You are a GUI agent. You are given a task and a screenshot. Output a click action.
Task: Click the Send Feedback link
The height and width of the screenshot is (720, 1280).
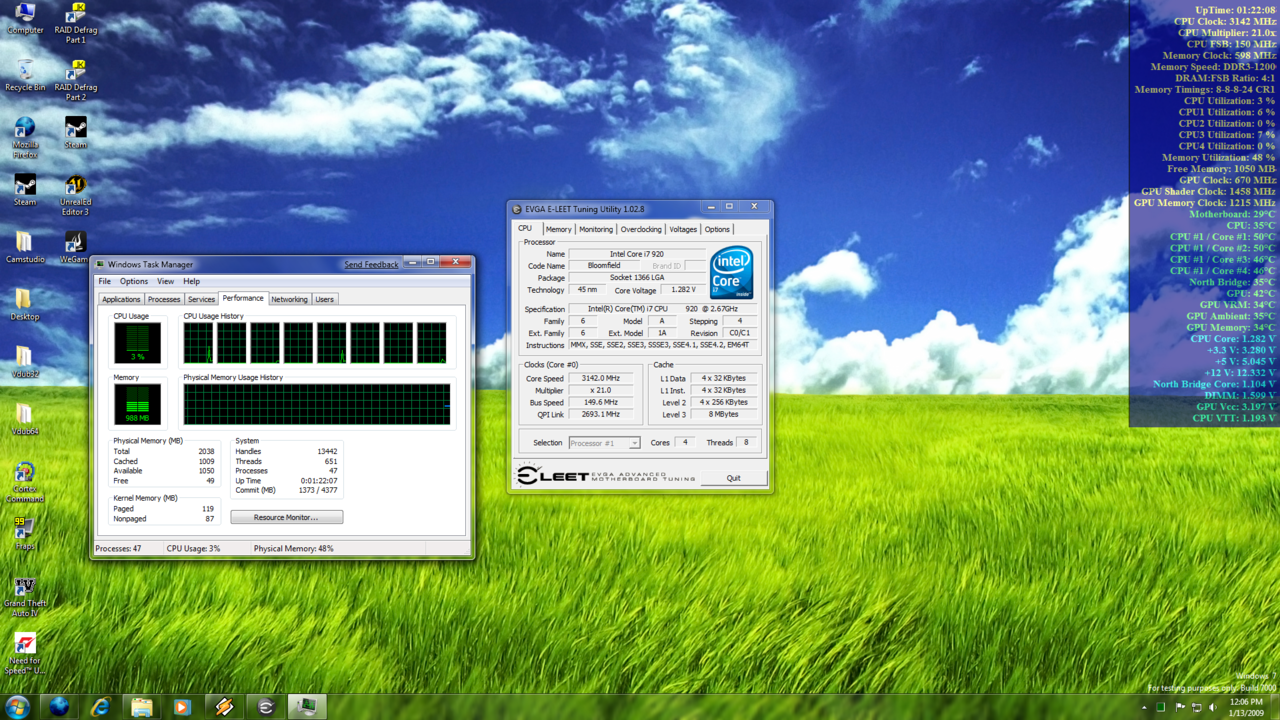point(371,264)
